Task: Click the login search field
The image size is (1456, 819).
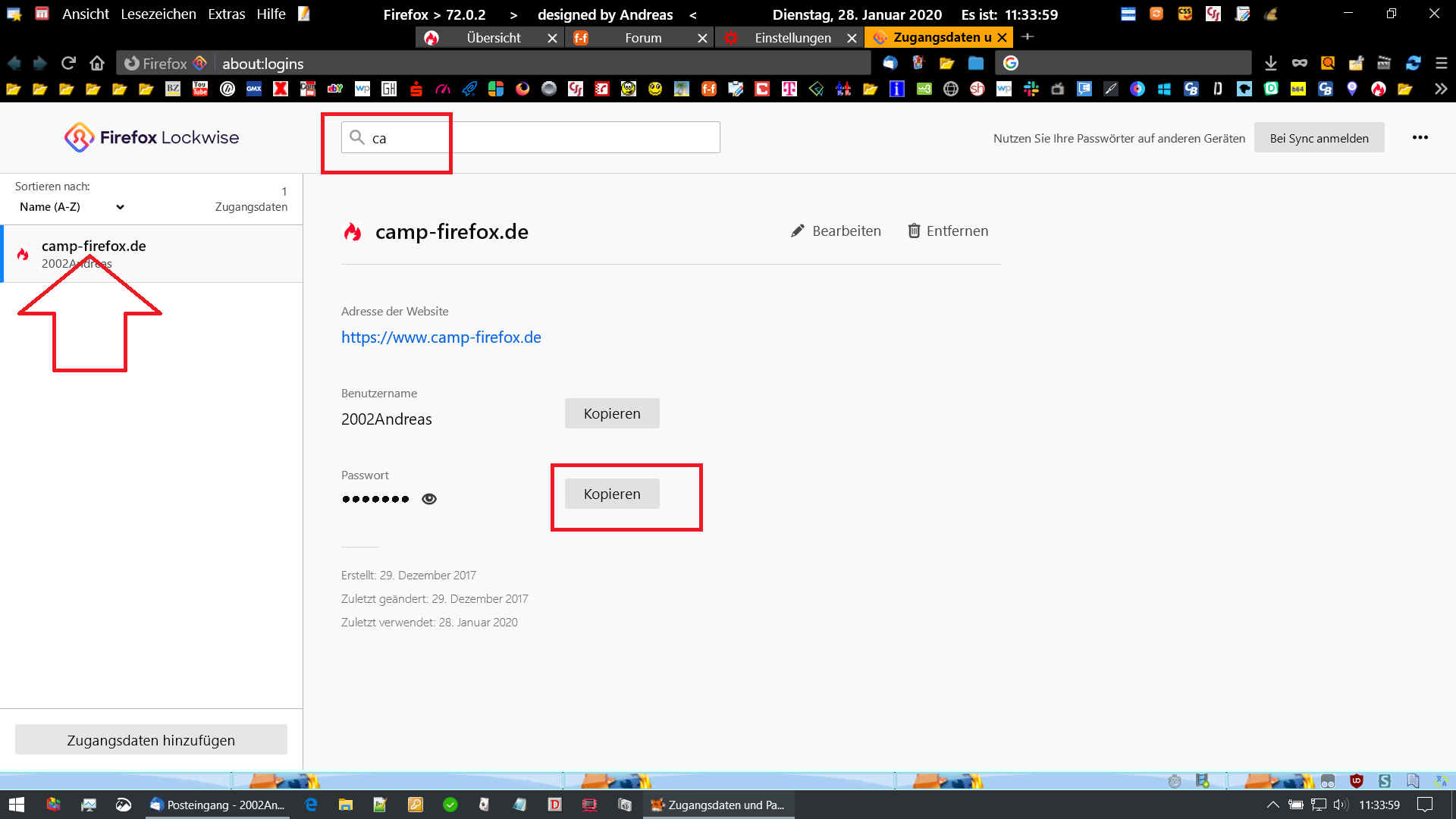Action: point(531,138)
